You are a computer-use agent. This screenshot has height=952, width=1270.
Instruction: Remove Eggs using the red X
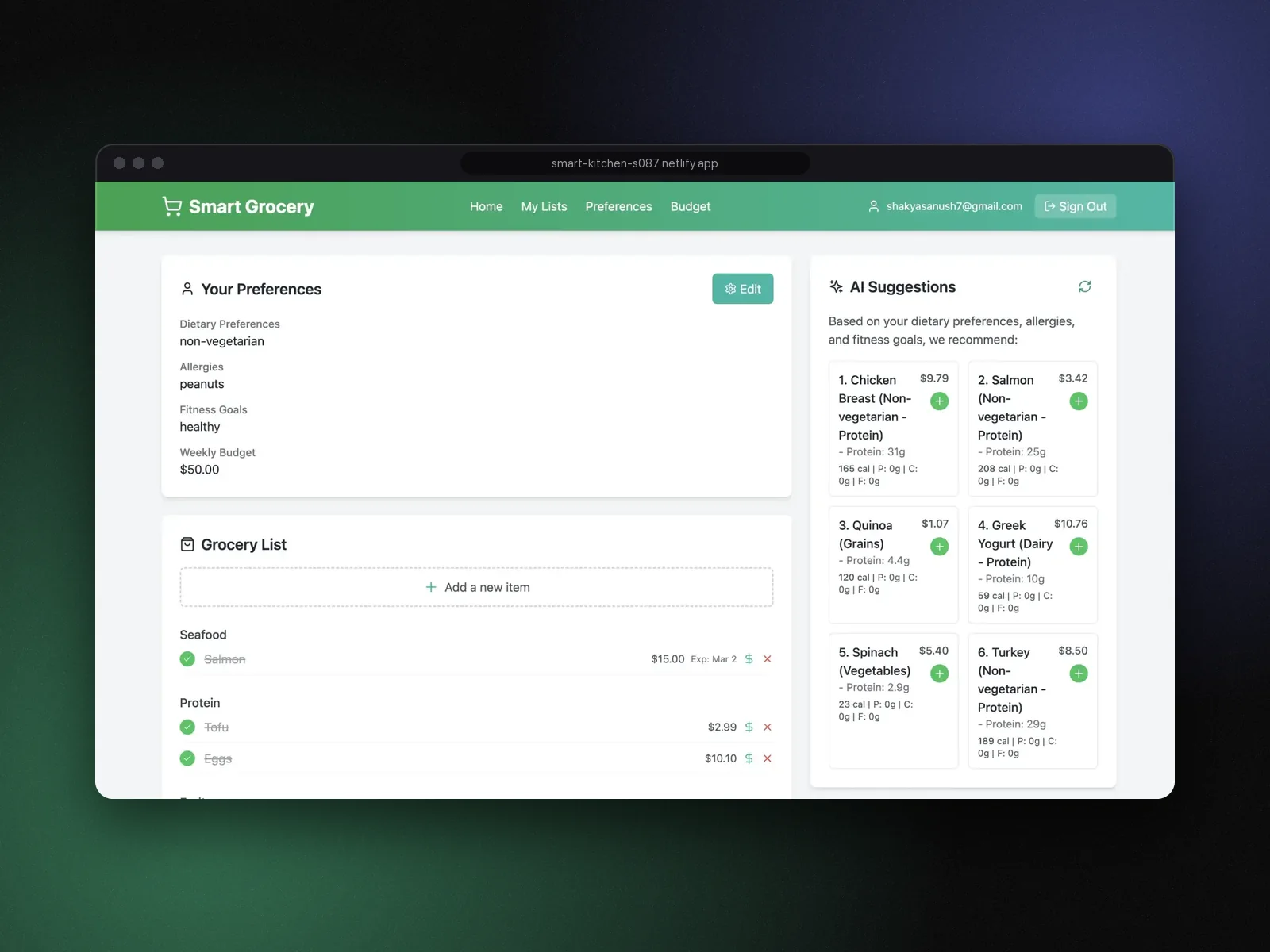point(768,758)
